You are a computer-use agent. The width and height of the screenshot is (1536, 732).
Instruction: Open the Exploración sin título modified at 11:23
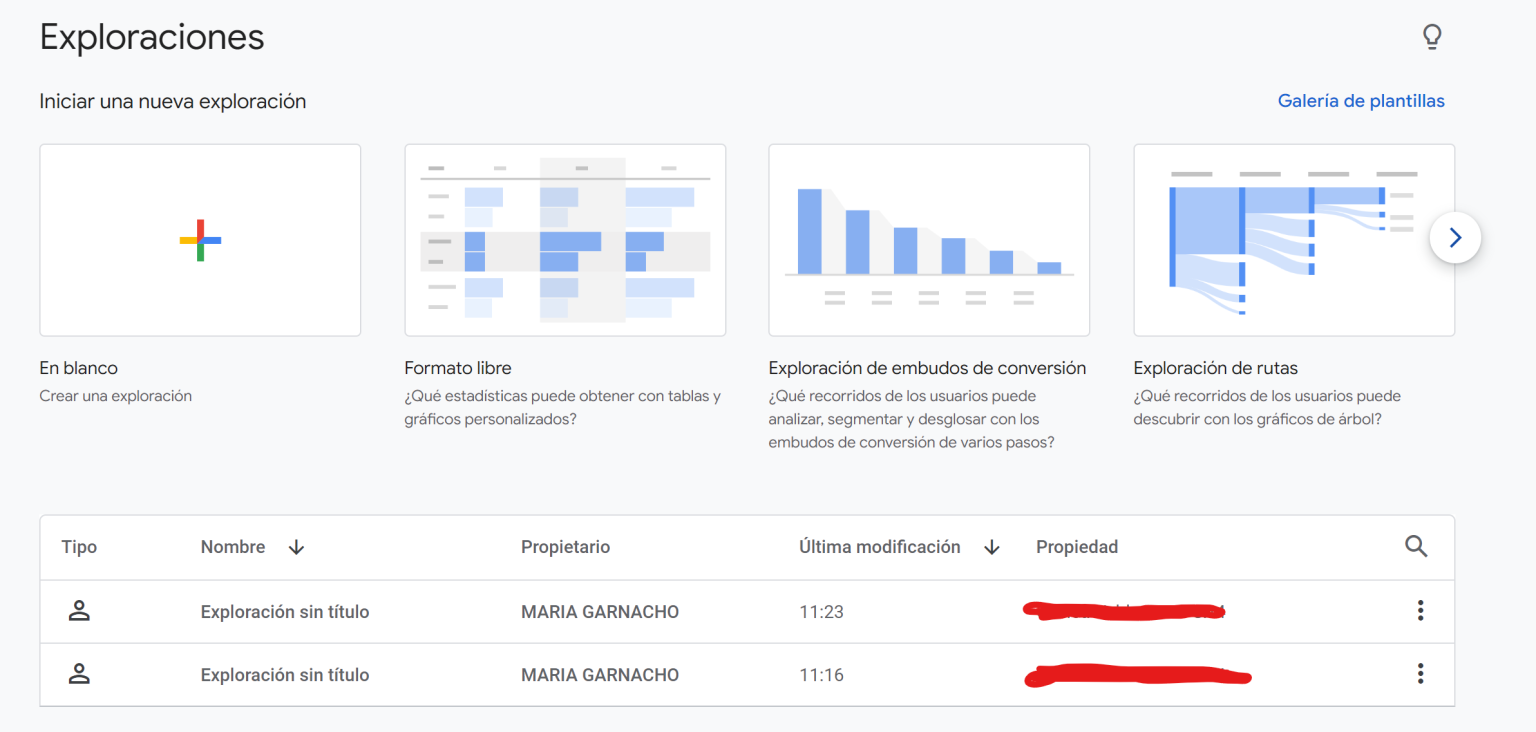coord(285,612)
